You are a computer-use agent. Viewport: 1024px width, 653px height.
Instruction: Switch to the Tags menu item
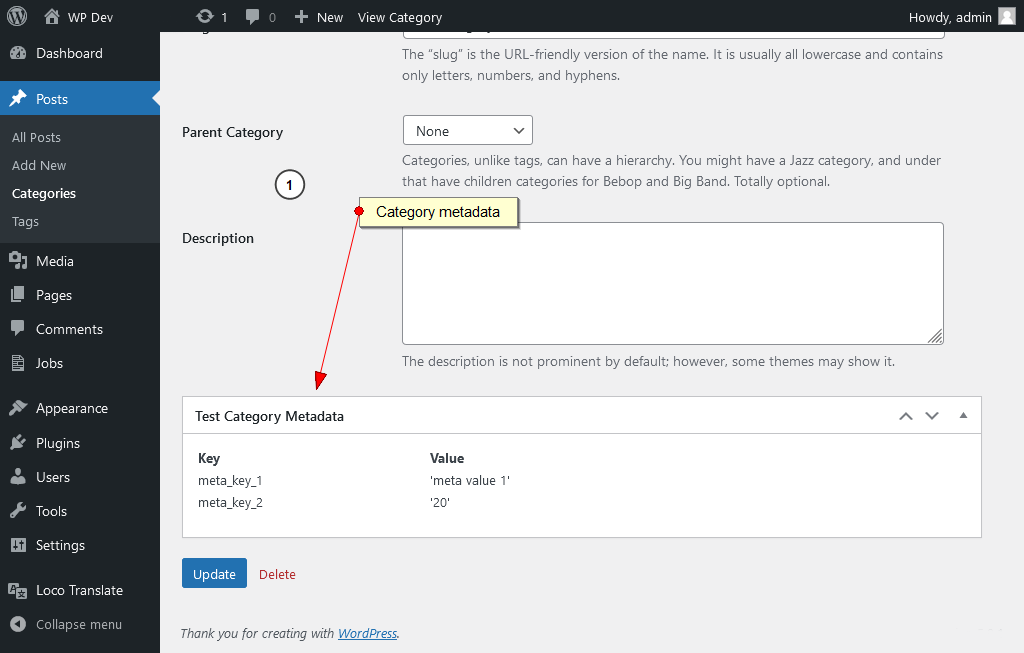tap(24, 221)
